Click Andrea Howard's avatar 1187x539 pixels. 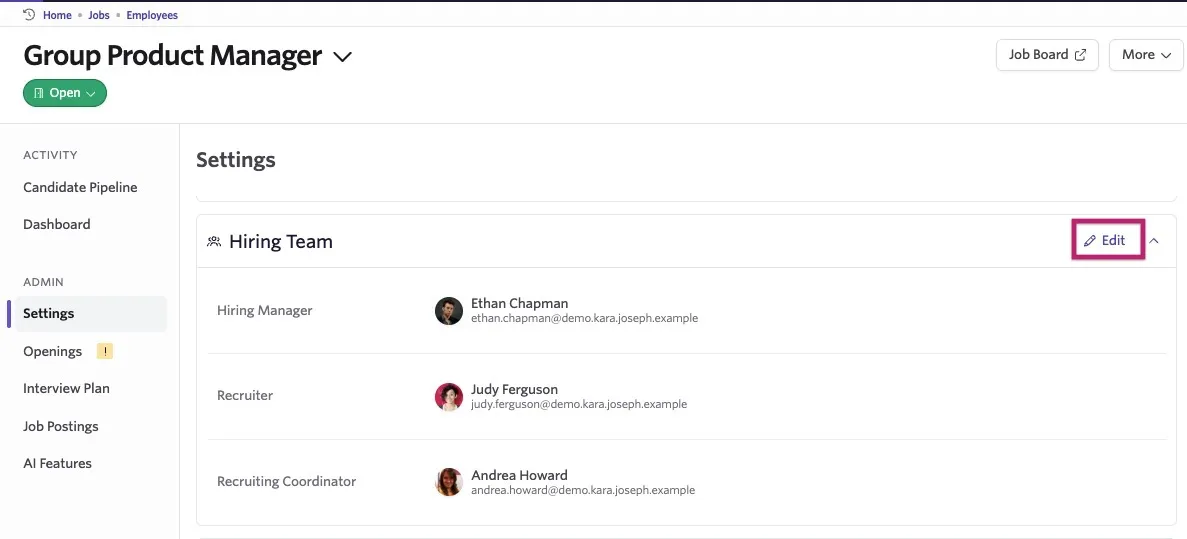click(x=449, y=482)
